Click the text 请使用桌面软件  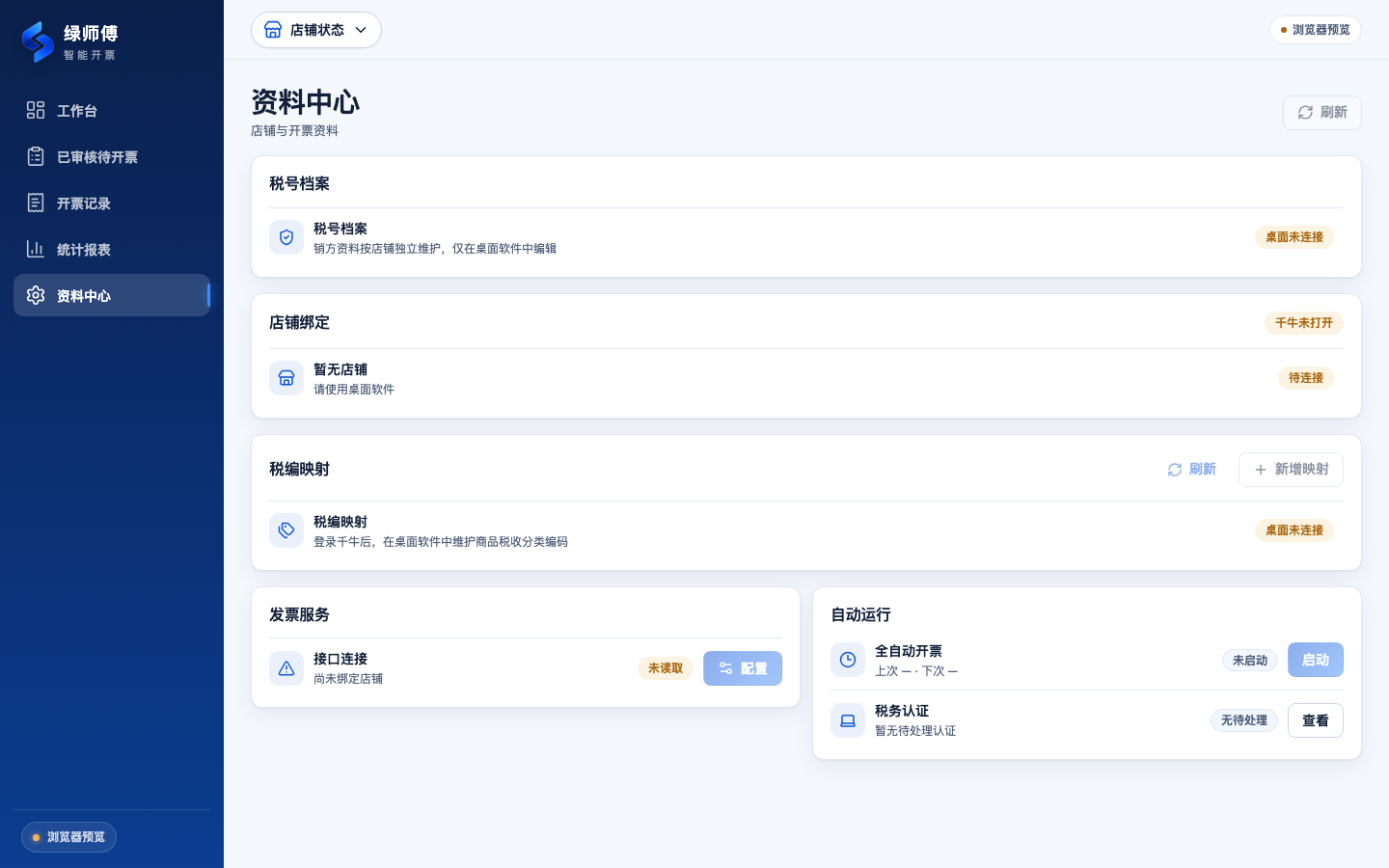(354, 390)
